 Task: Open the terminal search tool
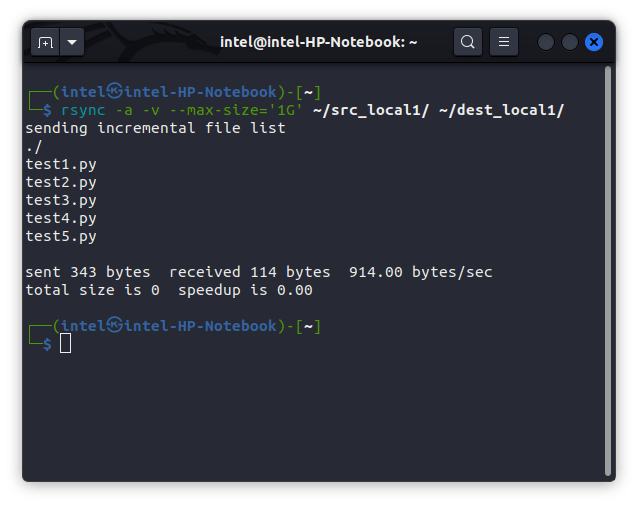(x=468, y=41)
